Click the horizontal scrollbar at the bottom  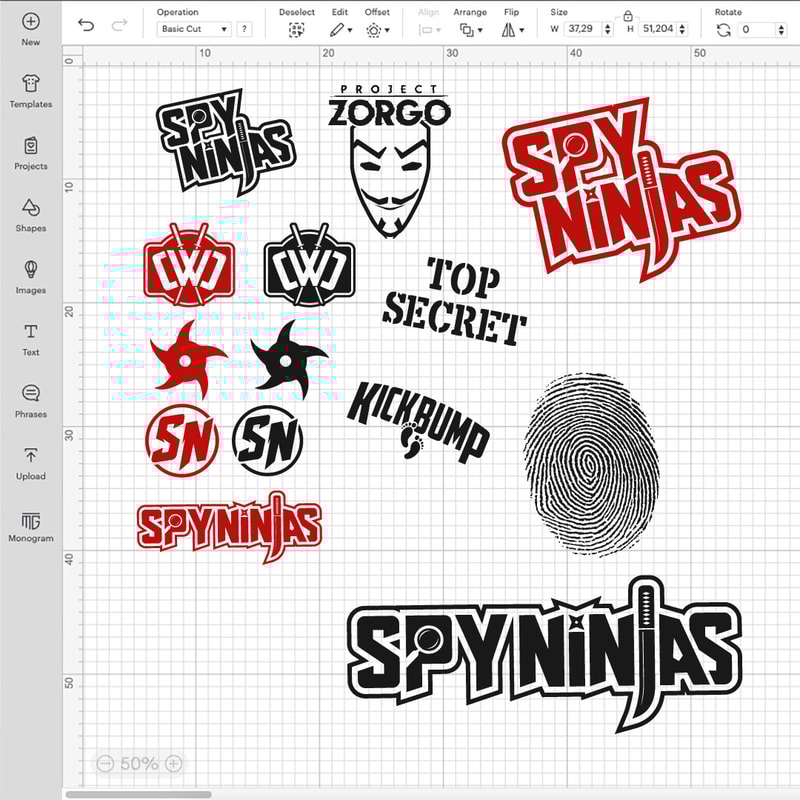(x=138, y=794)
